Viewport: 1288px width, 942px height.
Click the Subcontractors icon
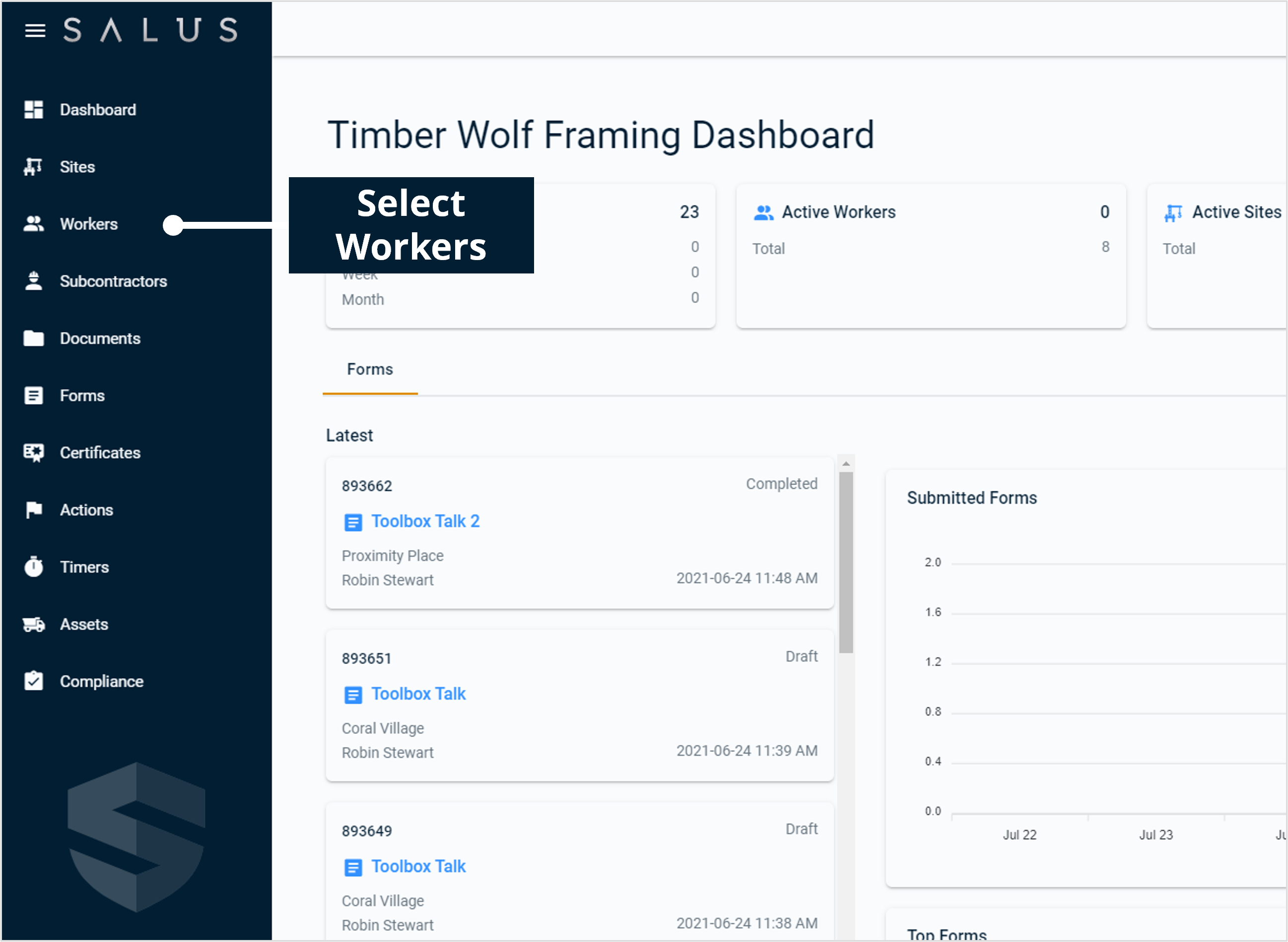pos(34,280)
